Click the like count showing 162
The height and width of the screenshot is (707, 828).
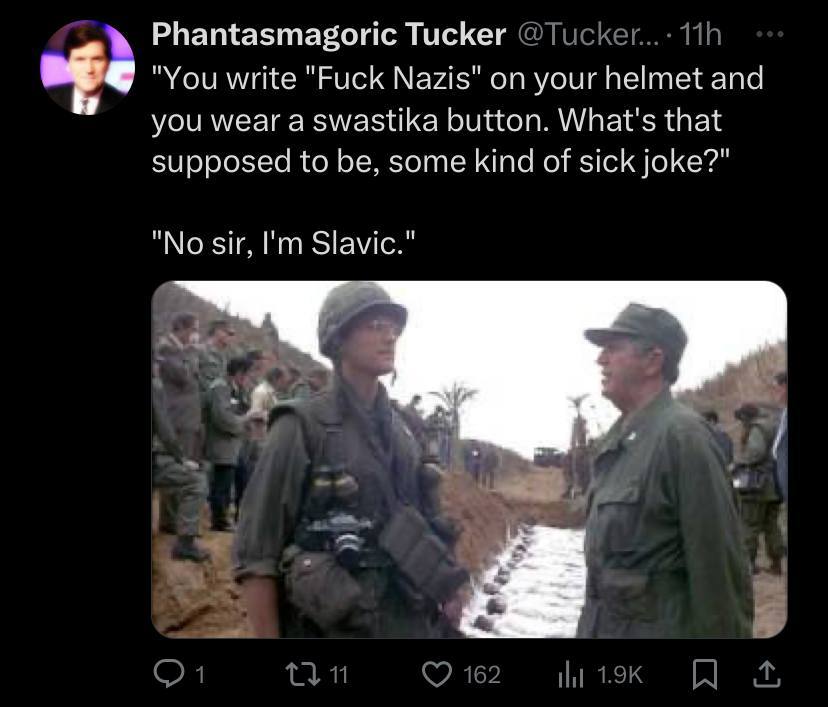click(482, 675)
